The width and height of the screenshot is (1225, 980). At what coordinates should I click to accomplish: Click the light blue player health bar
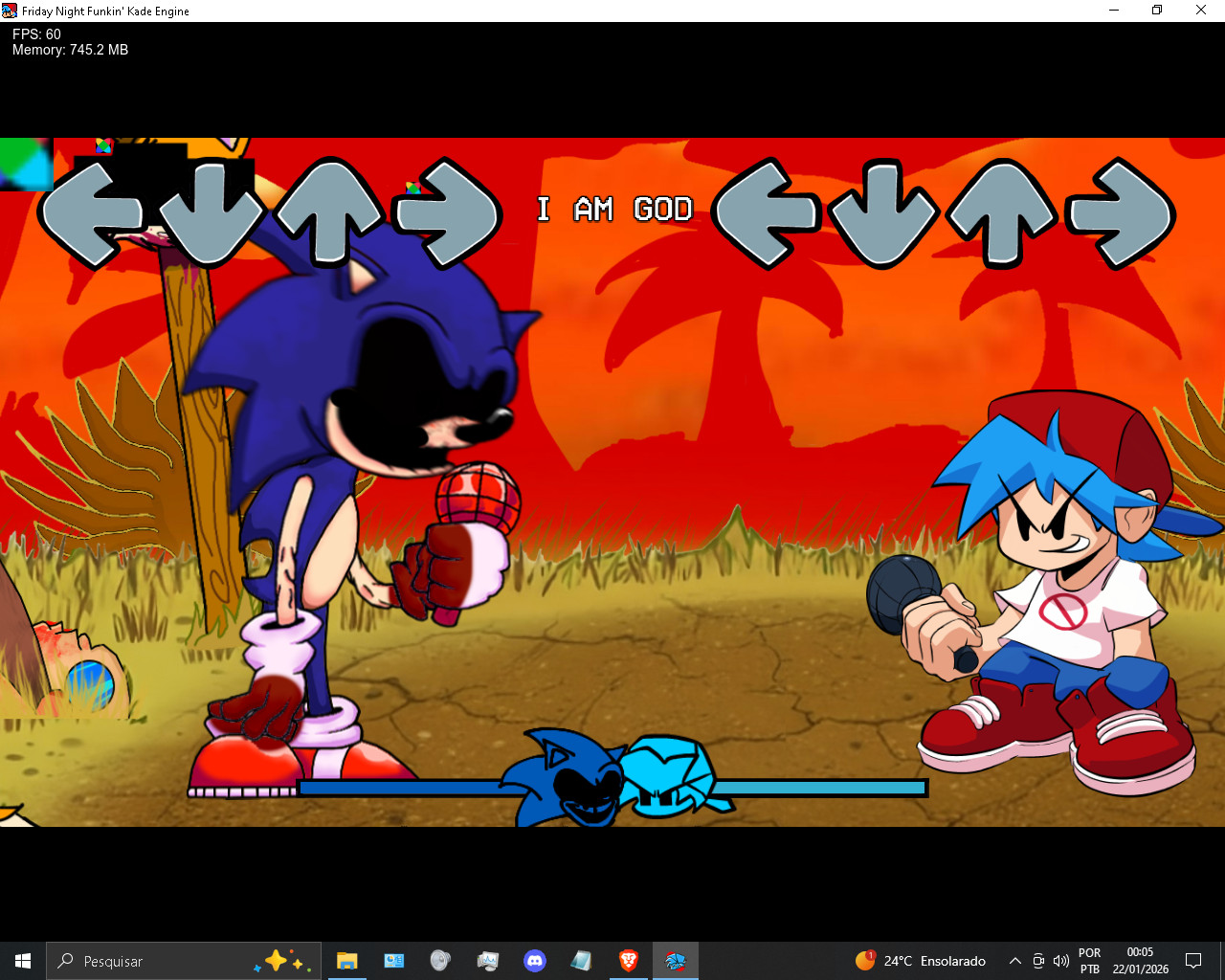[x=821, y=788]
